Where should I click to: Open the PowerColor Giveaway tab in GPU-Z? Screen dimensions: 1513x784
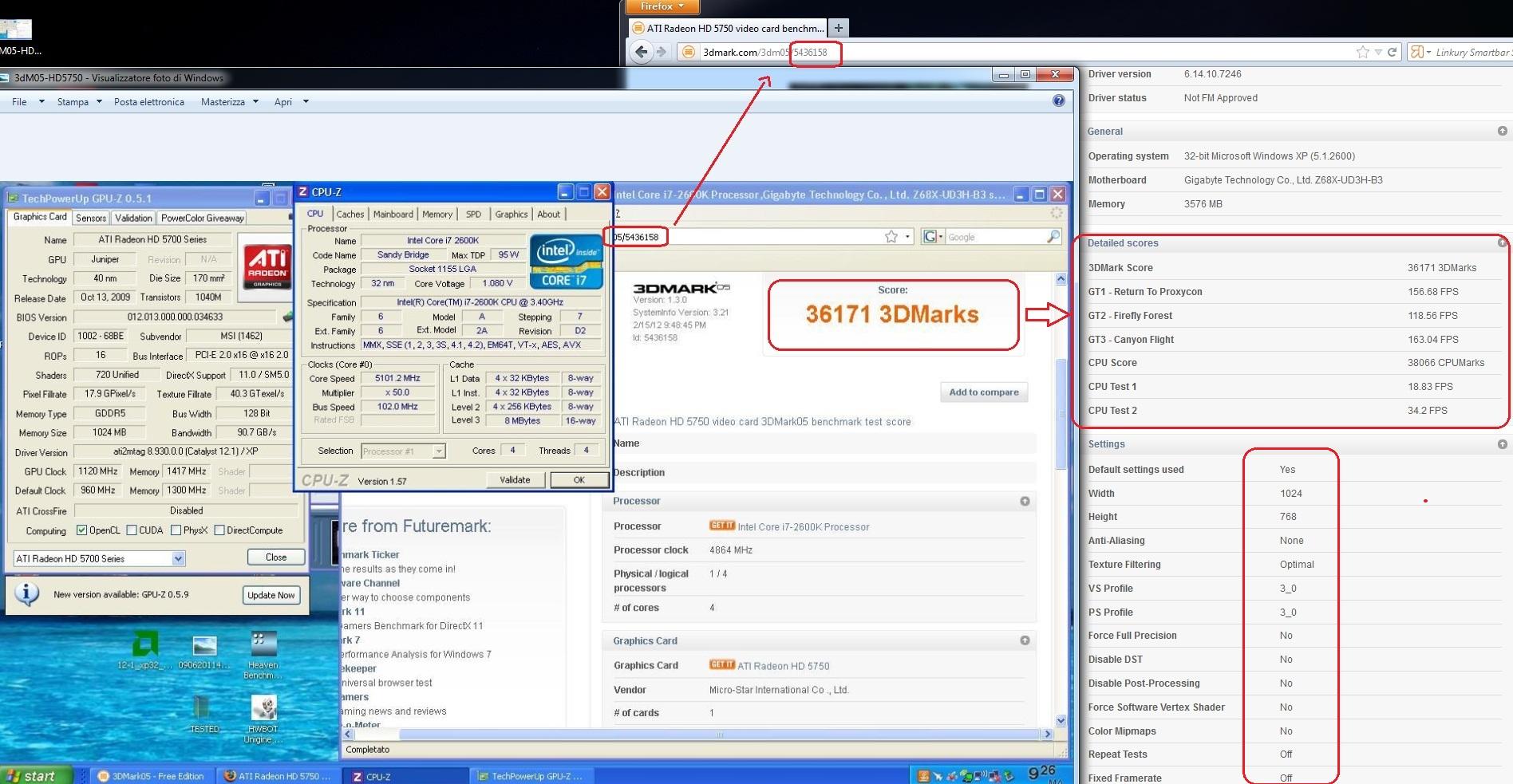pyautogui.click(x=202, y=218)
